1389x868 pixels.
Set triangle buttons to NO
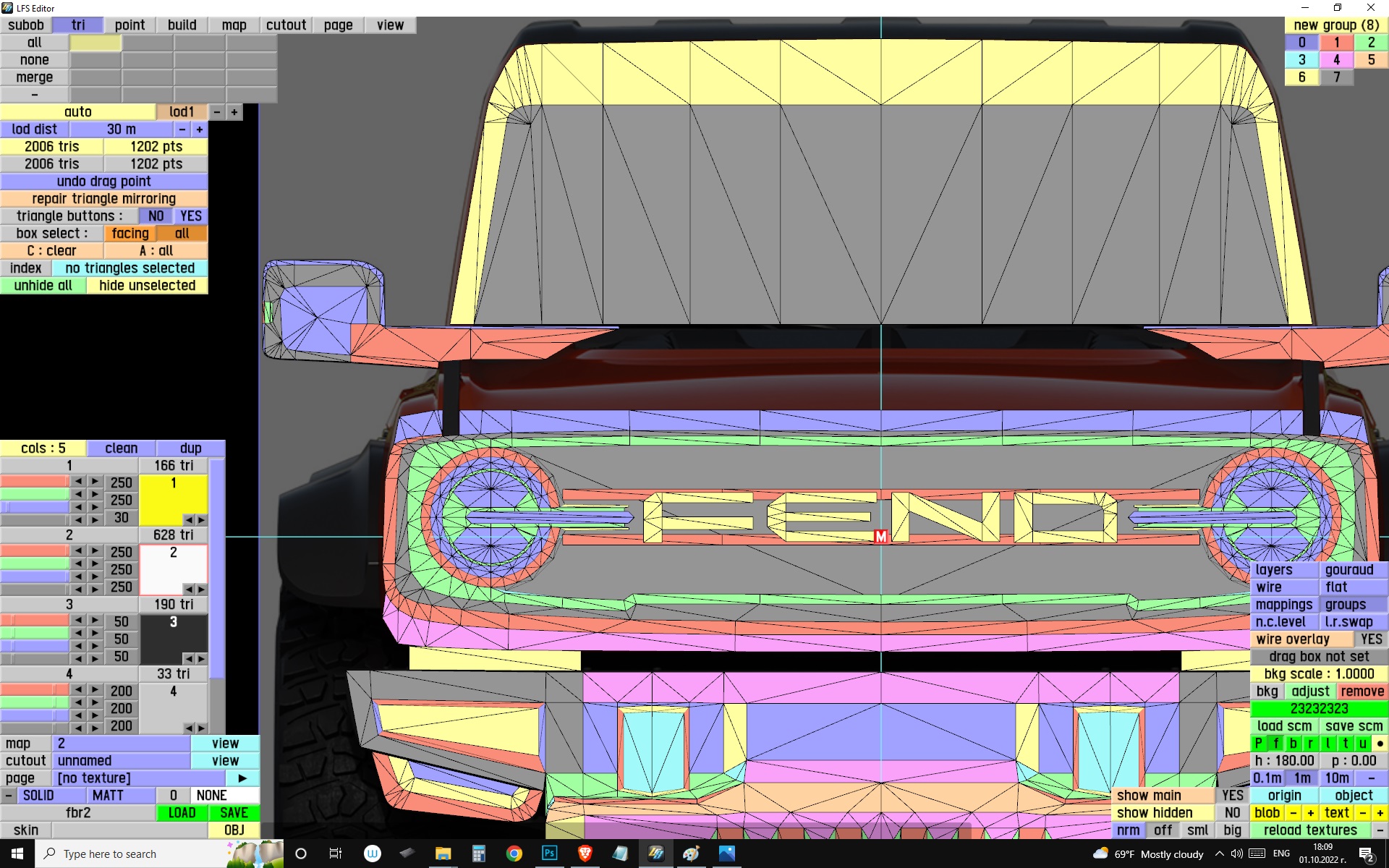[x=156, y=216]
